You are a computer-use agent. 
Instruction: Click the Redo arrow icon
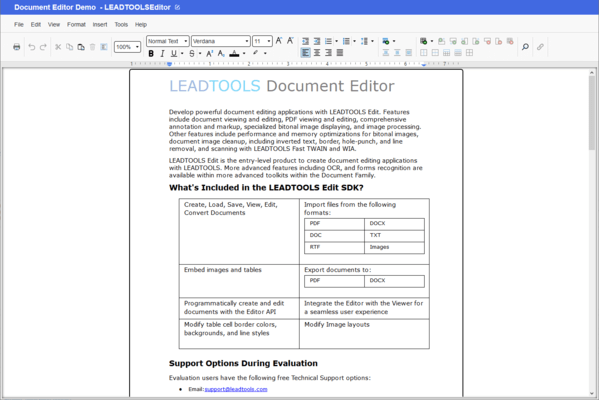[43, 47]
